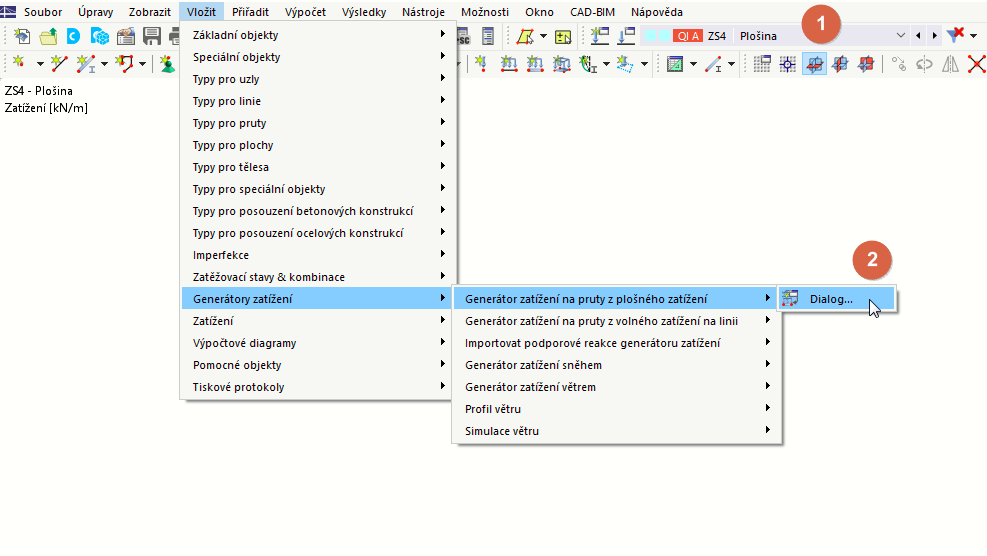
Task: Open Generátor zatížení větrem submenu
Action: [x=617, y=387]
